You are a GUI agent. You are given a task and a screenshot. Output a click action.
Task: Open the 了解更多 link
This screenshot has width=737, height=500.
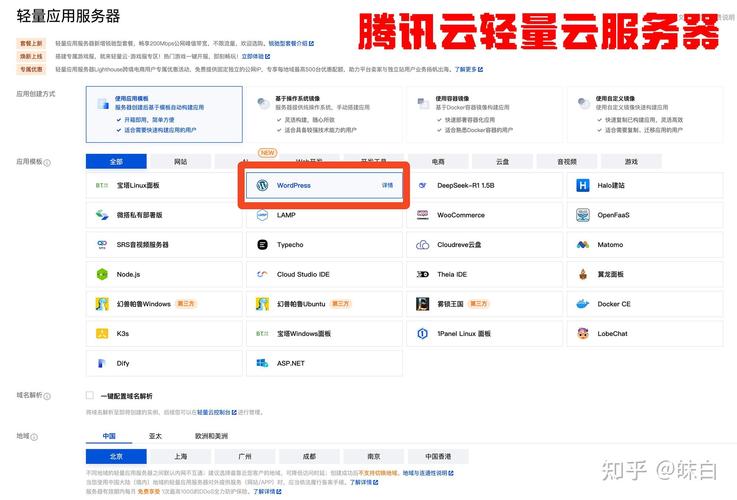click(469, 70)
